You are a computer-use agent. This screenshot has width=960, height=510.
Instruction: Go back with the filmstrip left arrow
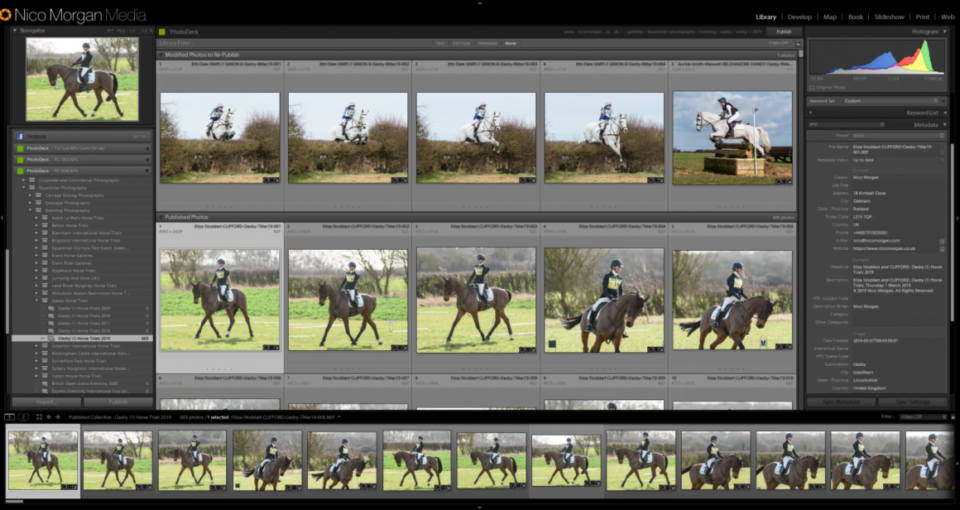click(49, 417)
